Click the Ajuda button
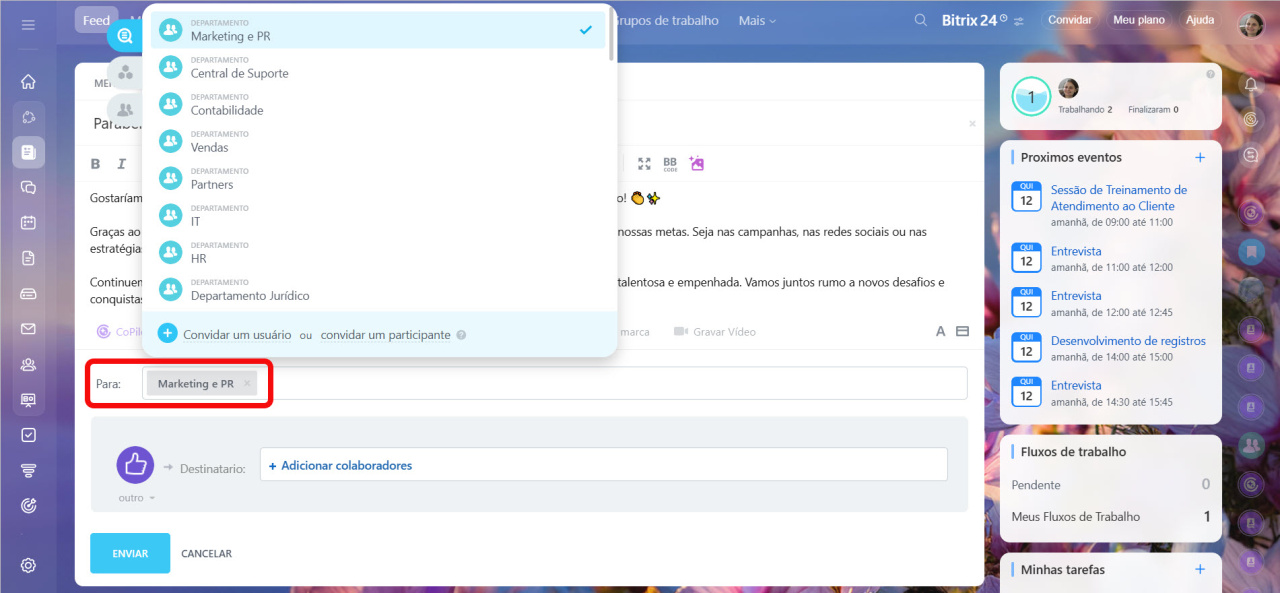The width and height of the screenshot is (1280, 593). (1200, 20)
